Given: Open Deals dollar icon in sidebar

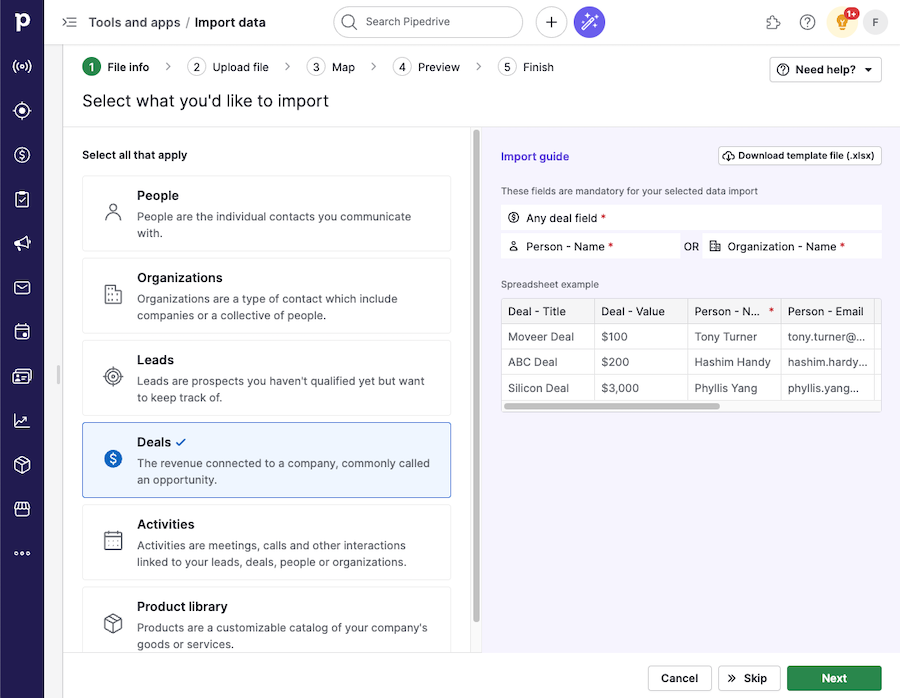Looking at the screenshot, I should [x=22, y=154].
